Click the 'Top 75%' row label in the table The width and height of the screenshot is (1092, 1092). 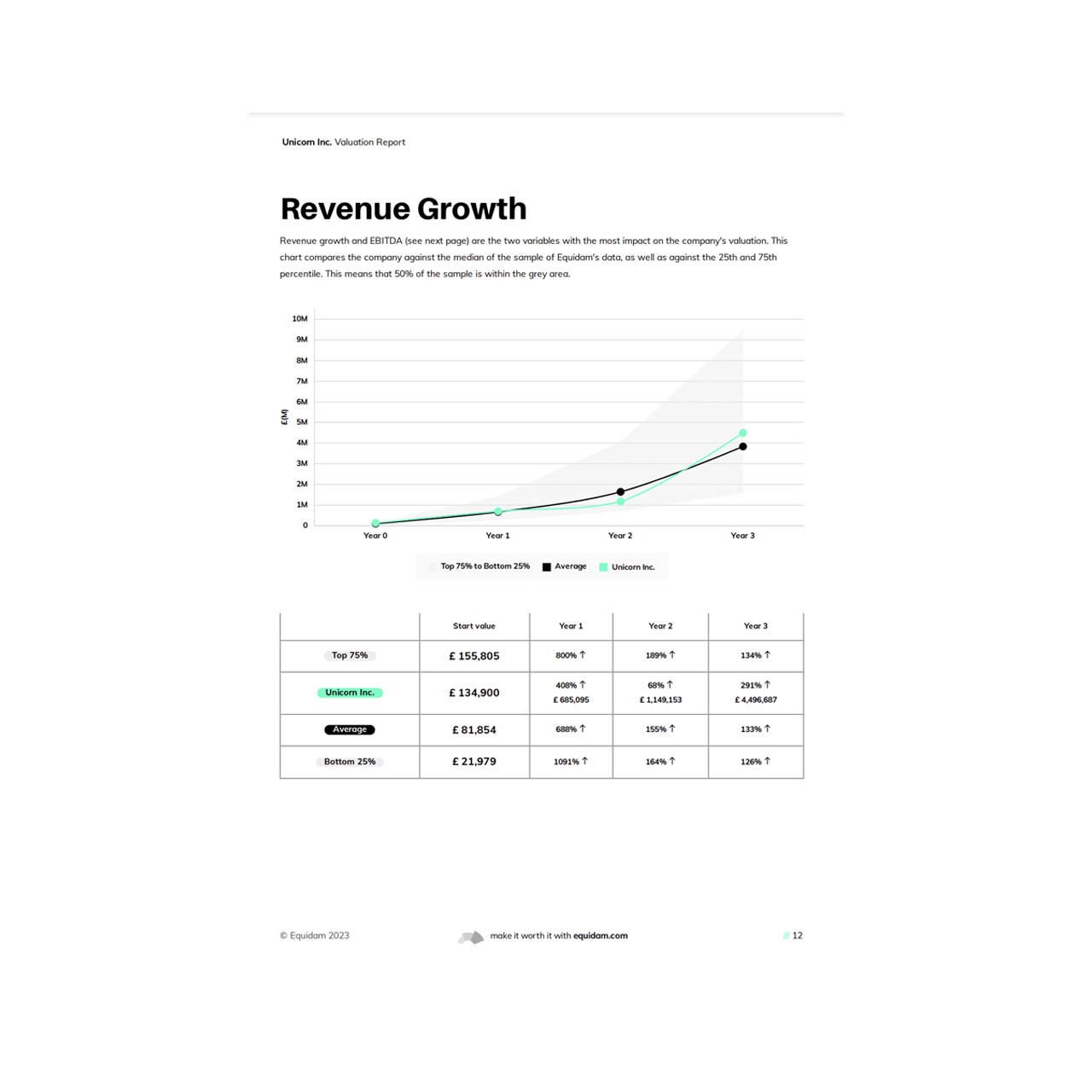pyautogui.click(x=350, y=655)
